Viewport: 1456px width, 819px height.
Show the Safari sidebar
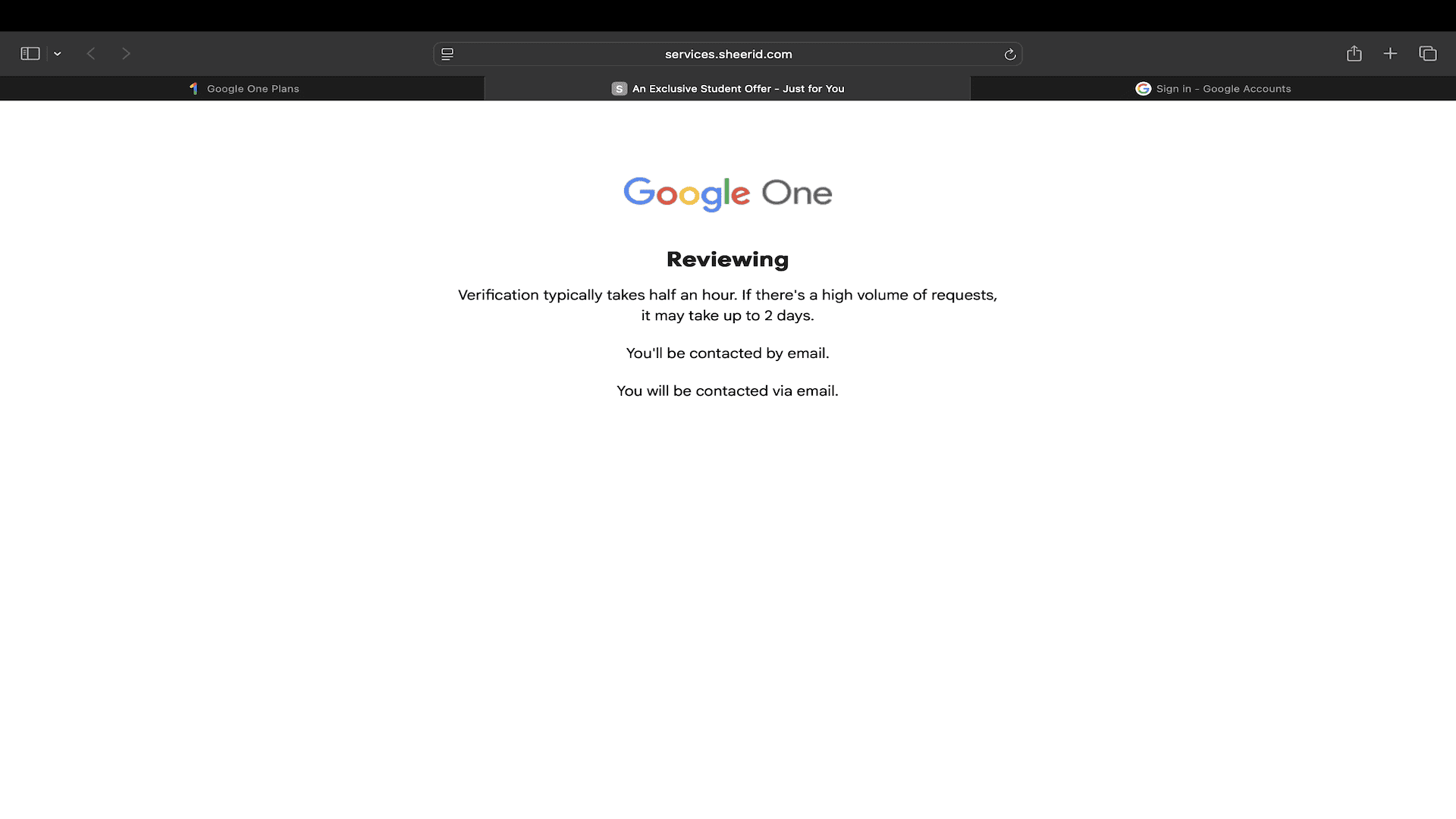(x=30, y=54)
